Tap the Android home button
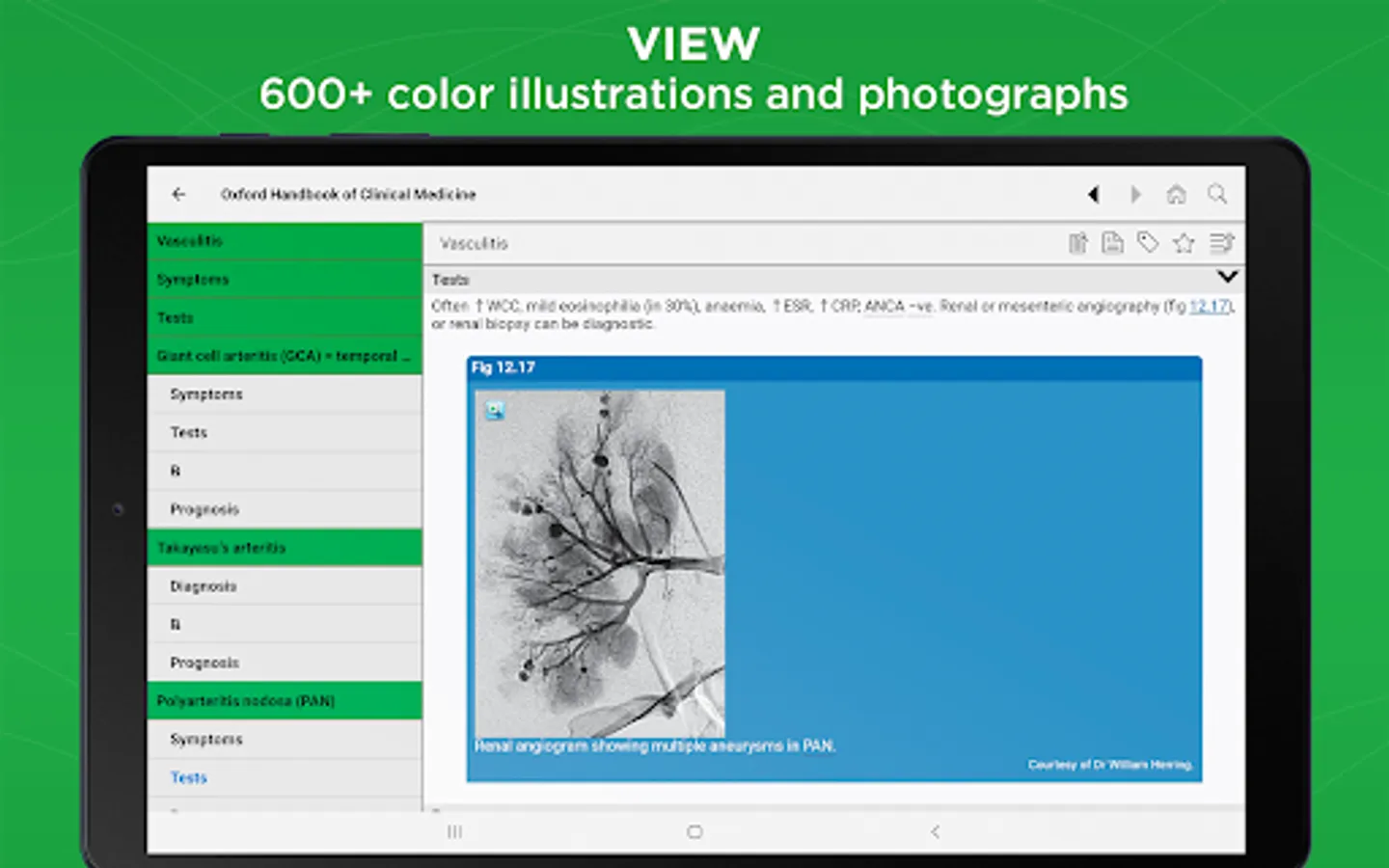The height and width of the screenshot is (868, 1389). tap(694, 831)
